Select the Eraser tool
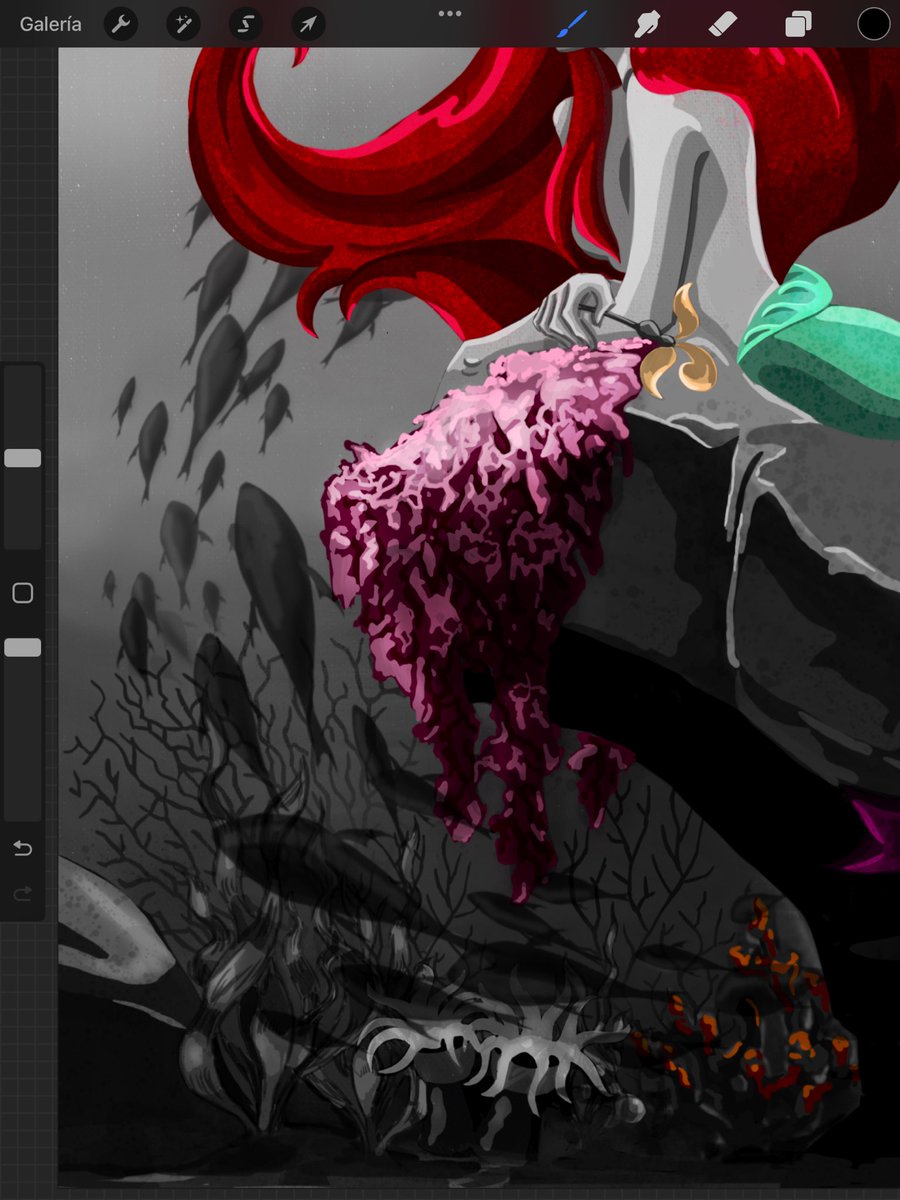This screenshot has height=1200, width=900. (722, 24)
